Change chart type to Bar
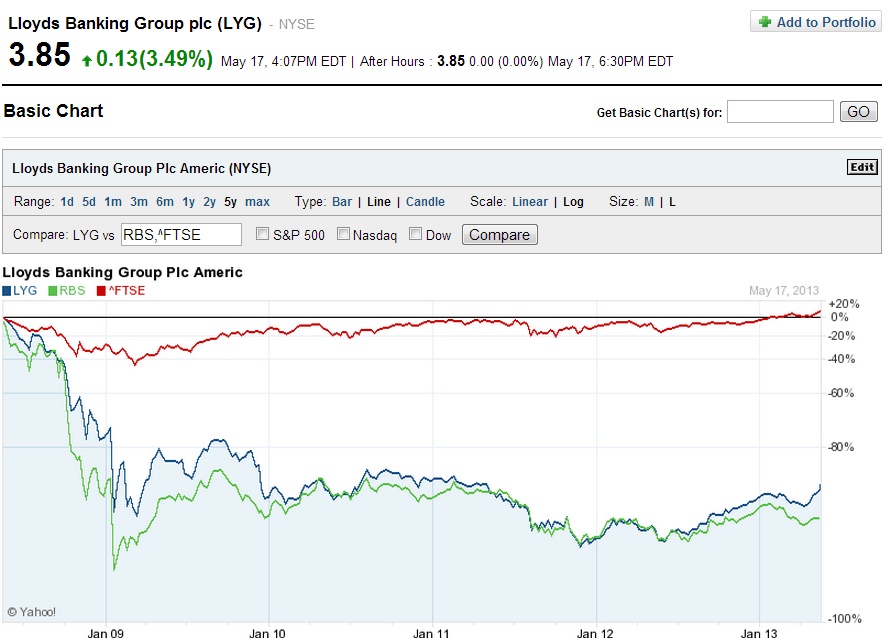The image size is (888, 638). [342, 202]
